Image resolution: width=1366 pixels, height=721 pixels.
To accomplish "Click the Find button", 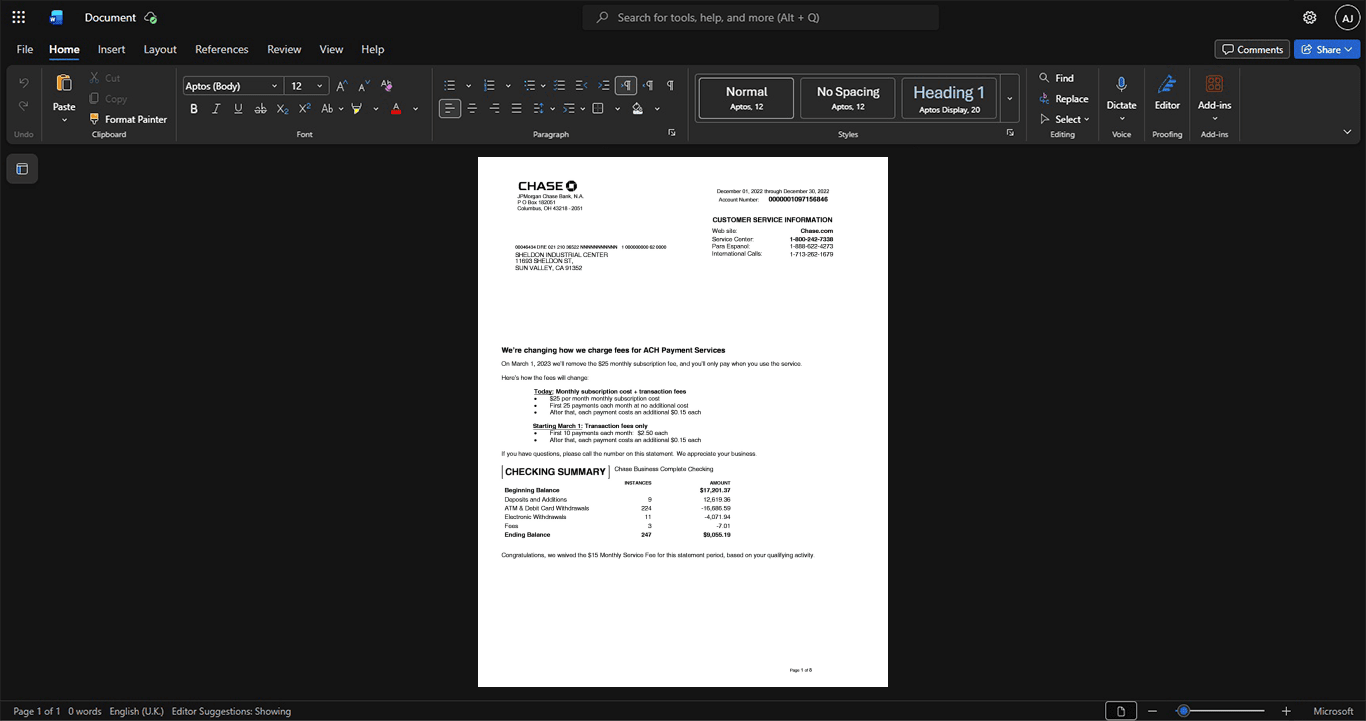I will [1057, 78].
